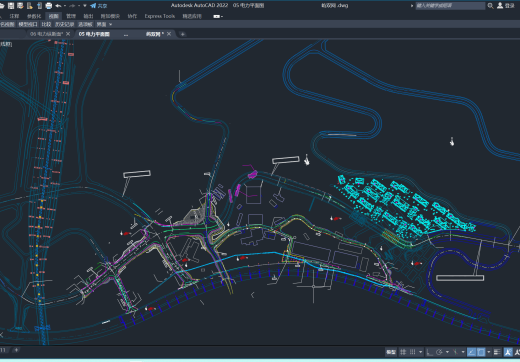The image size is (520, 362).
Task: Open the 参数化 ribbon tab
Action: click(34, 16)
